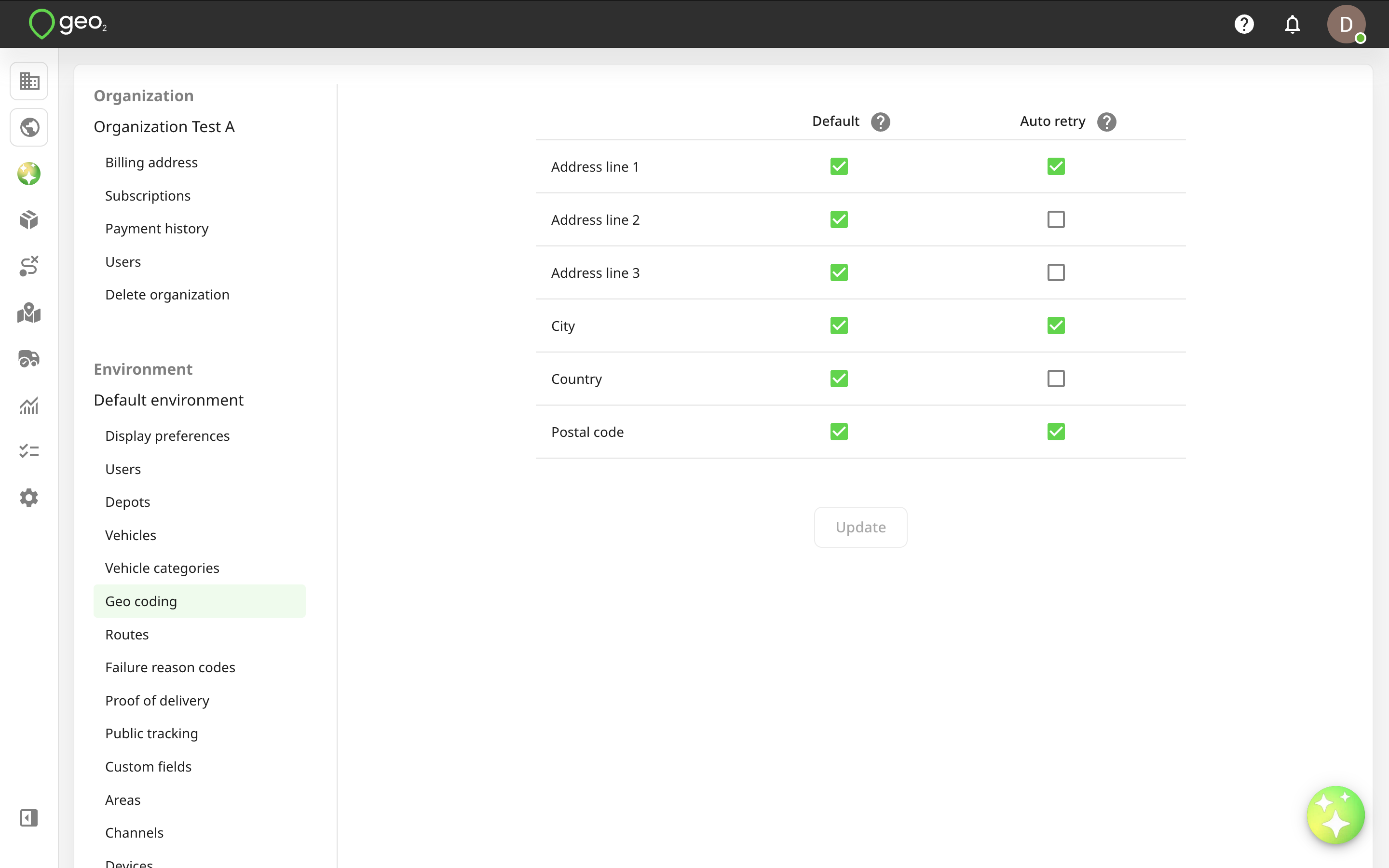Open the checklist tasks icon in sidebar
The image size is (1389, 868).
click(x=29, y=451)
